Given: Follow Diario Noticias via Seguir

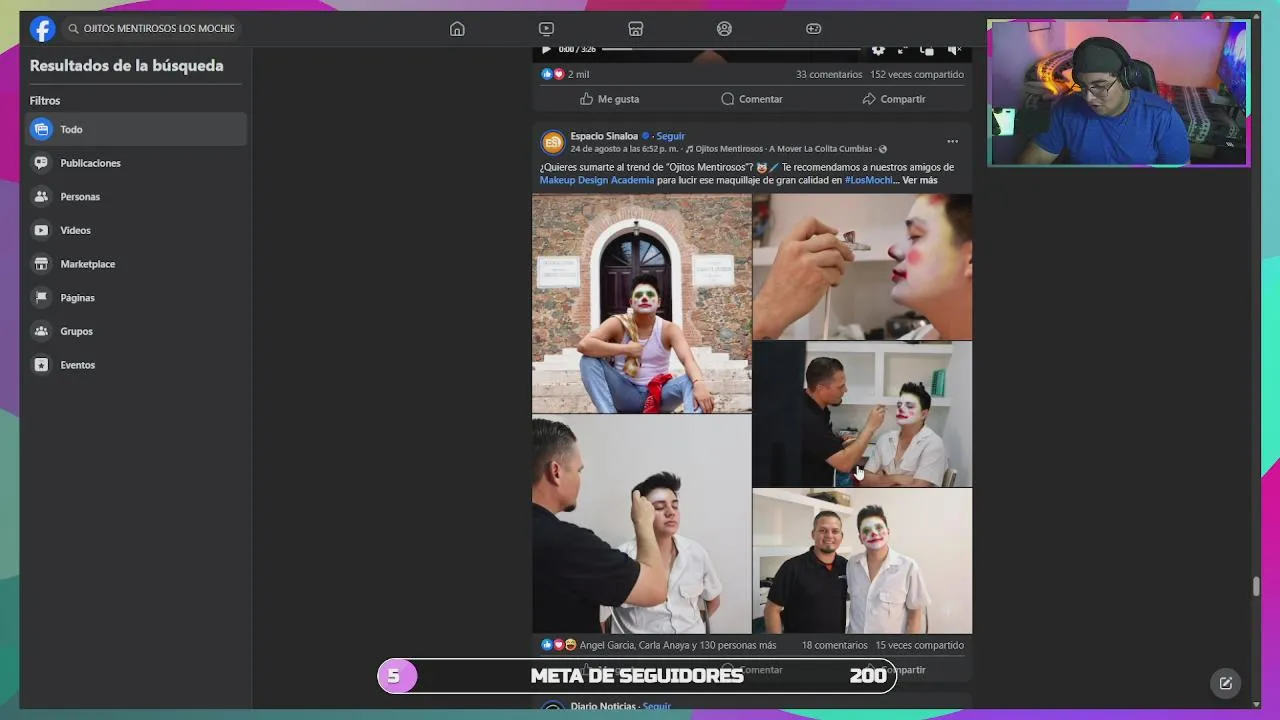Looking at the screenshot, I should (x=656, y=706).
